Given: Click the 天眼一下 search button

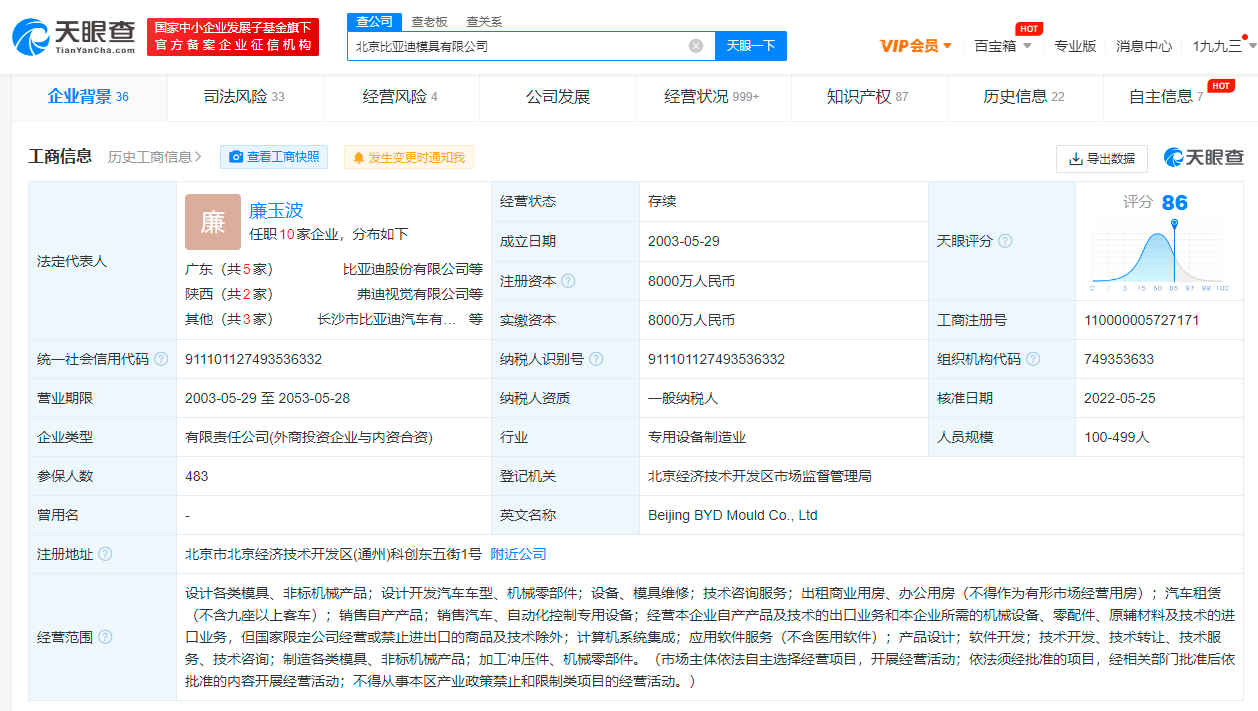Looking at the screenshot, I should pos(751,46).
